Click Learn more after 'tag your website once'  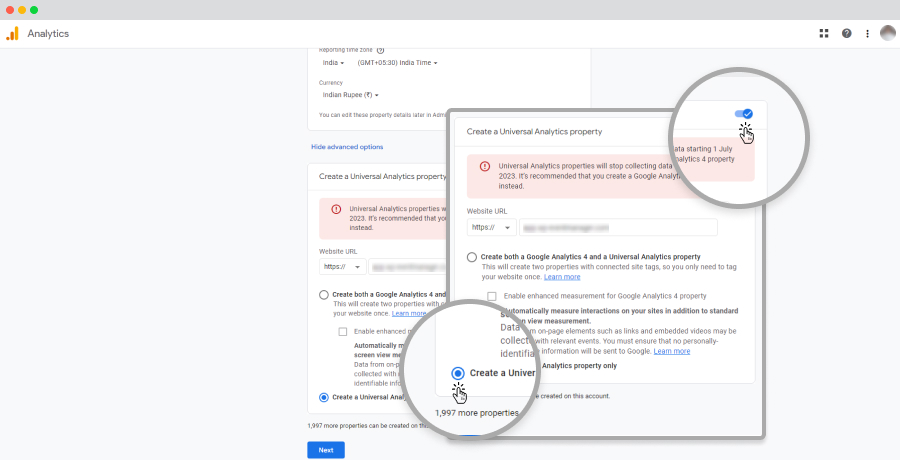tap(562, 277)
